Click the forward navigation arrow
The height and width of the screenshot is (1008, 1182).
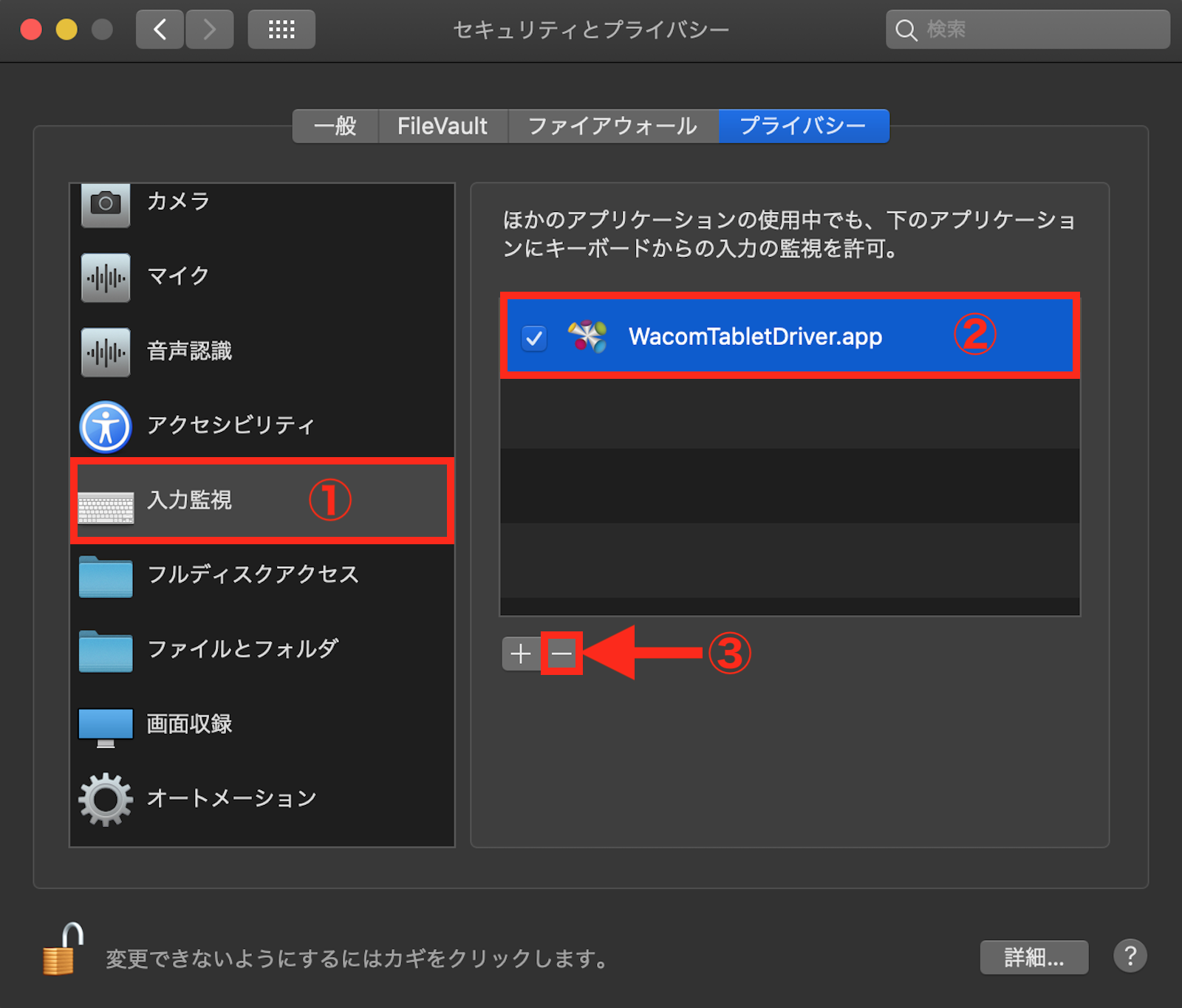pyautogui.click(x=210, y=30)
